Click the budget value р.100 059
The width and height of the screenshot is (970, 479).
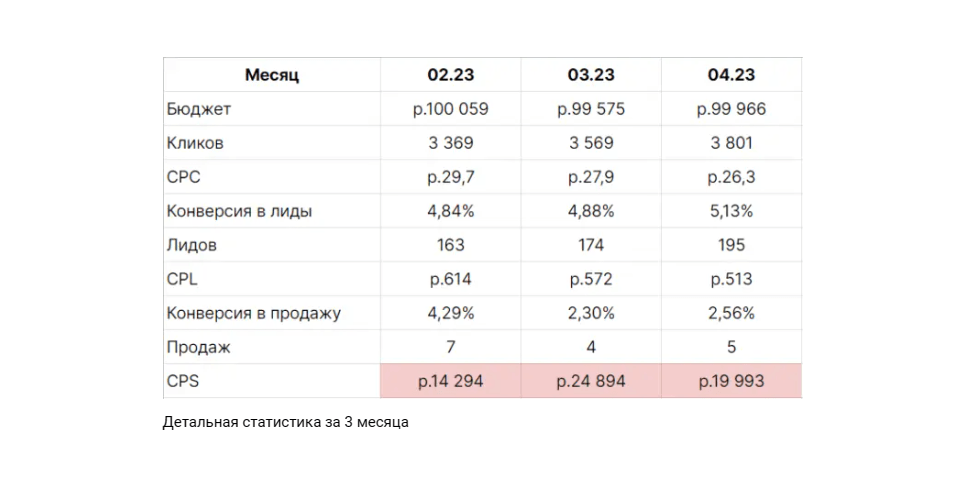point(450,109)
